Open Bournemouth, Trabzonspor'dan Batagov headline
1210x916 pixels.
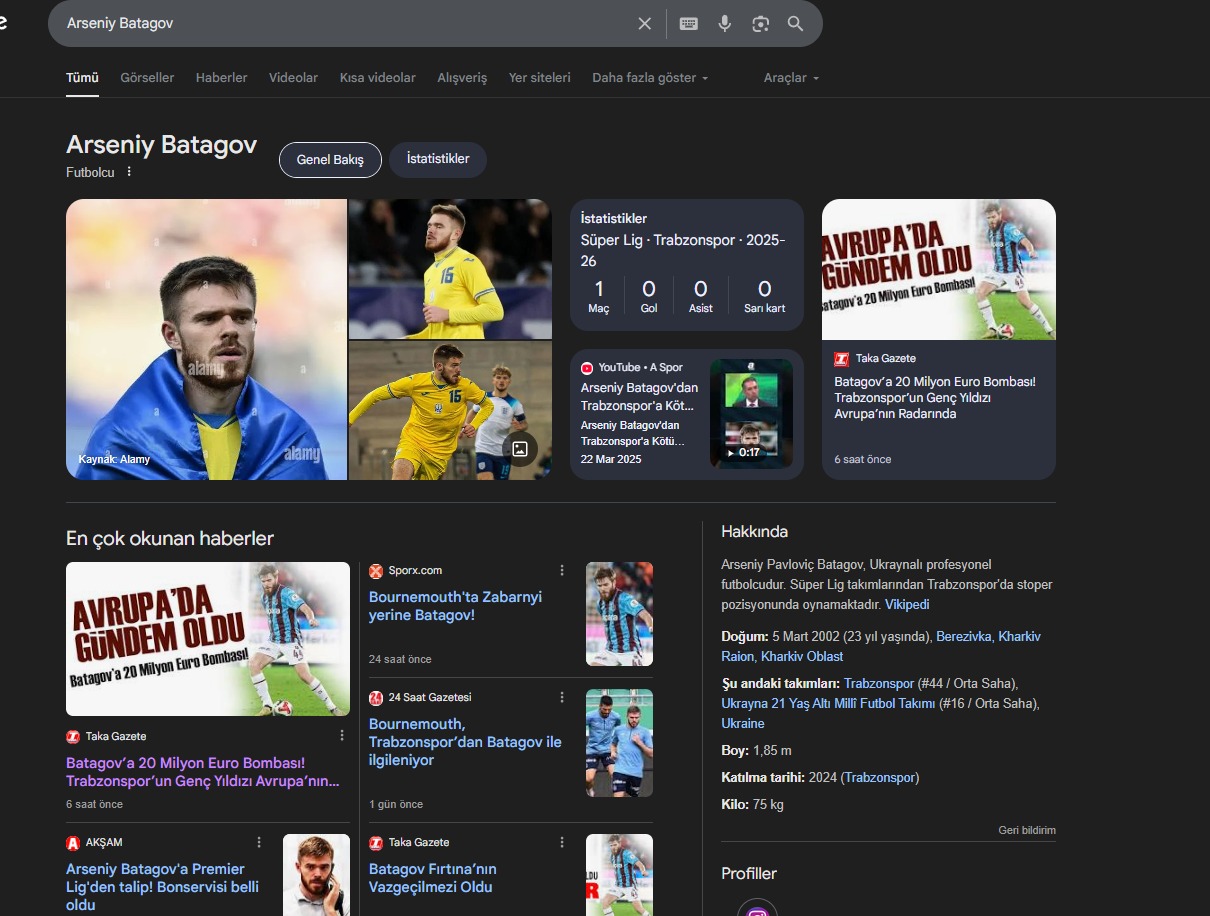465,742
